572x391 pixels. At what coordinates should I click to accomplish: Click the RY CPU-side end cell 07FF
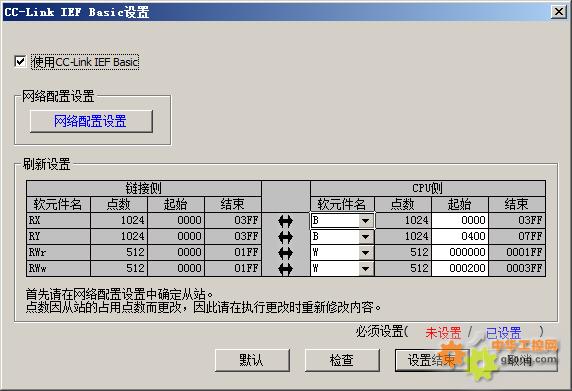(517, 236)
